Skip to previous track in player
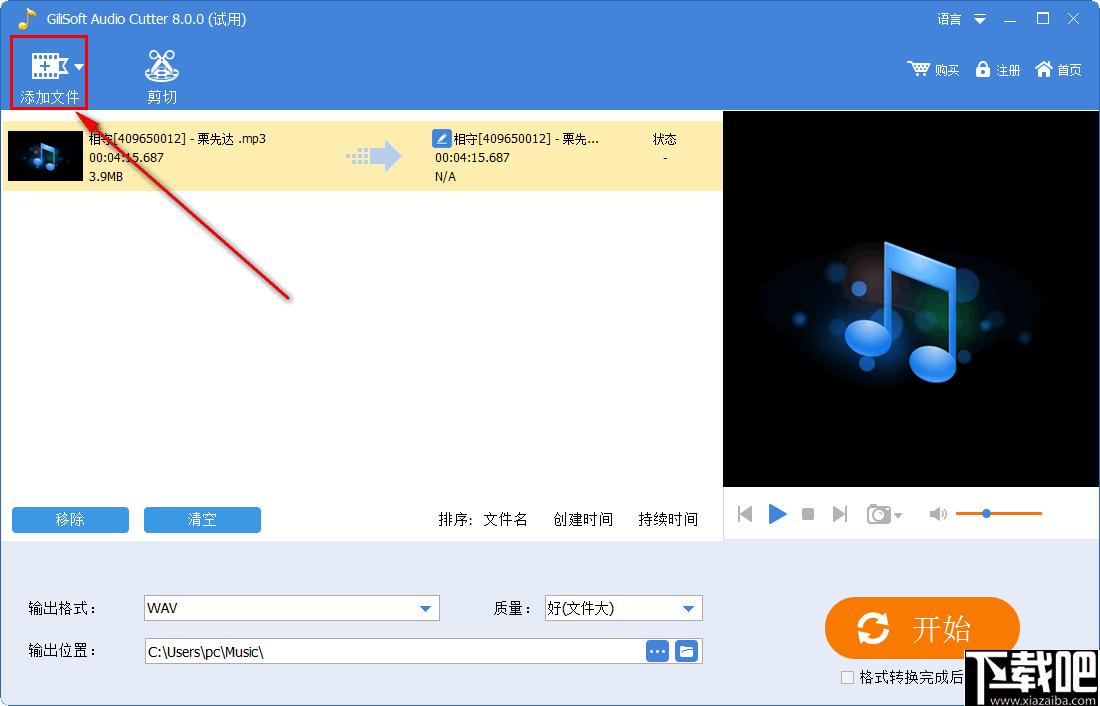Screen dimensions: 1100x706 745,514
